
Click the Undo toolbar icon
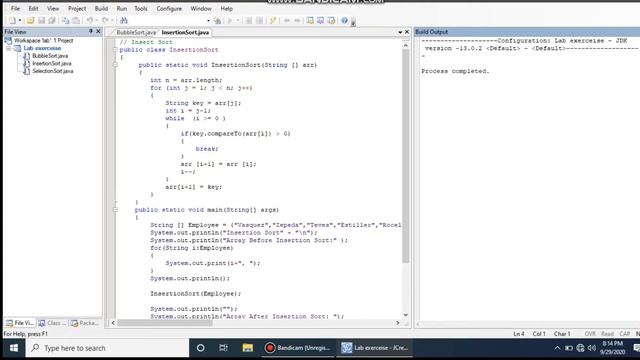tap(89, 20)
